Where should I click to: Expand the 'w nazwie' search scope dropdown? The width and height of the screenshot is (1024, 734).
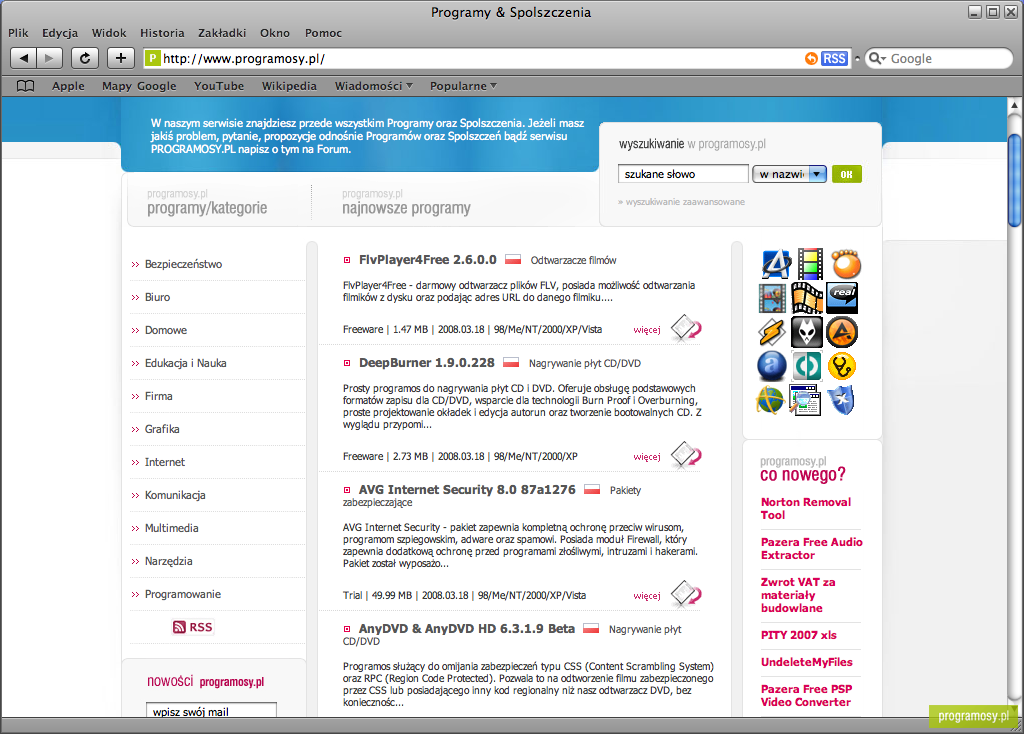[x=790, y=174]
